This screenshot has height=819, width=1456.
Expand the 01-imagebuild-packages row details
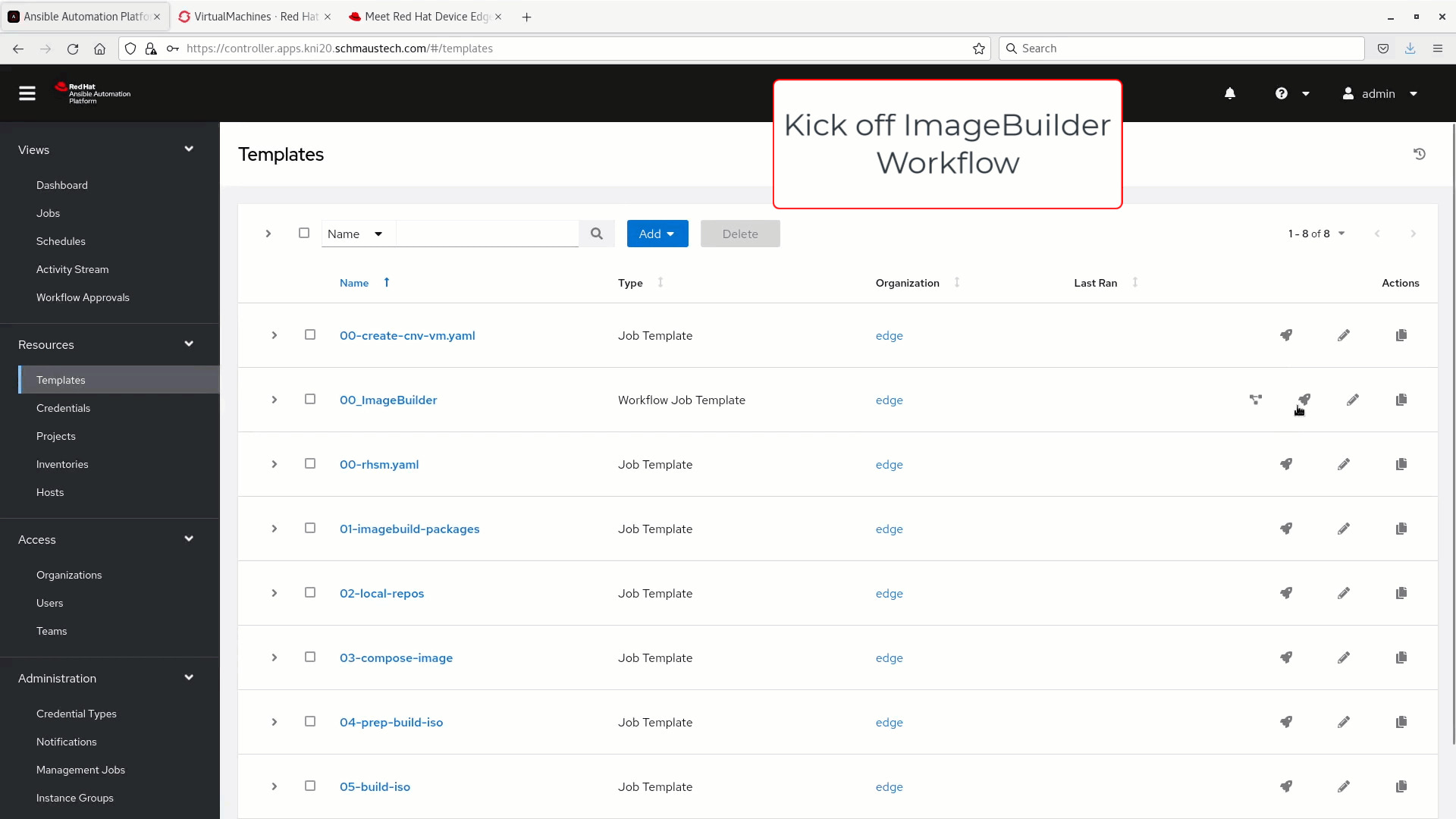click(x=275, y=529)
